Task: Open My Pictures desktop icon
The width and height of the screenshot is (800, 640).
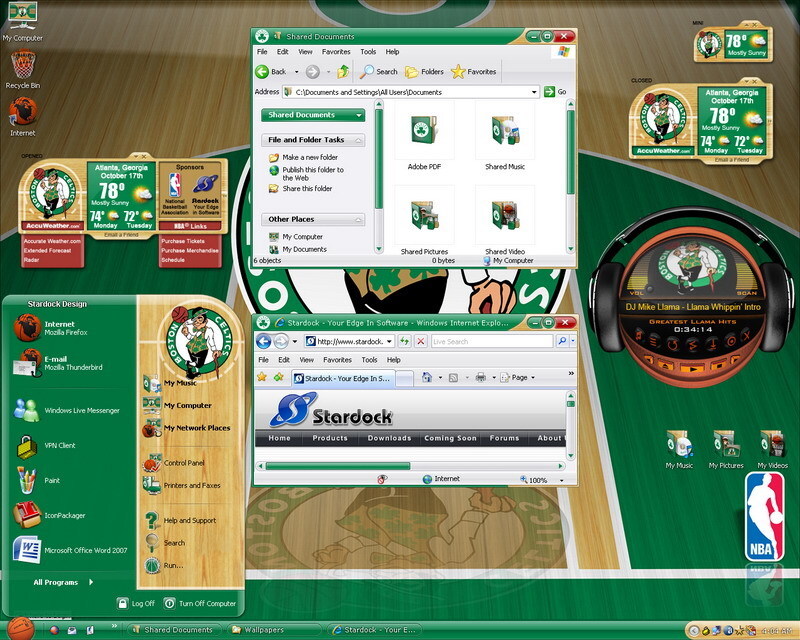Action: 726,447
